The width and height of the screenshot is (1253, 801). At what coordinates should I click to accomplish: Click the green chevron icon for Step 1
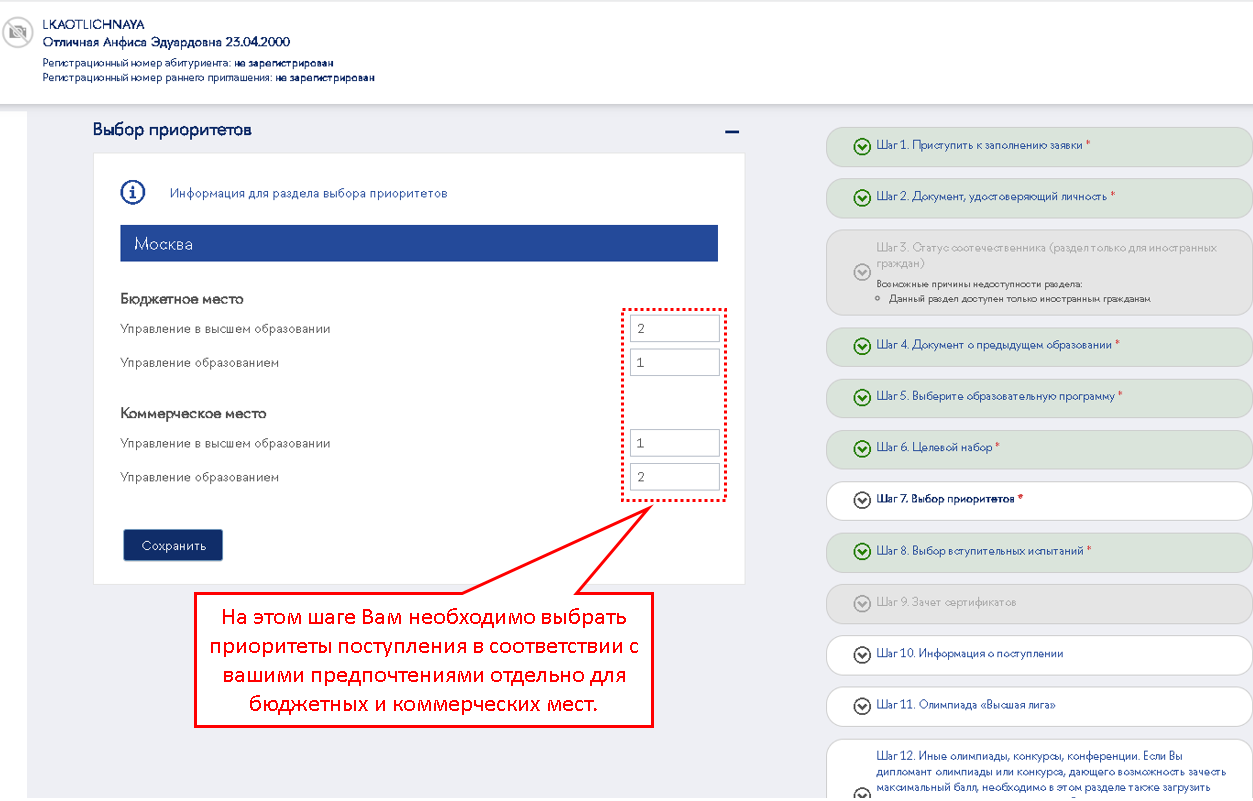[x=861, y=147]
